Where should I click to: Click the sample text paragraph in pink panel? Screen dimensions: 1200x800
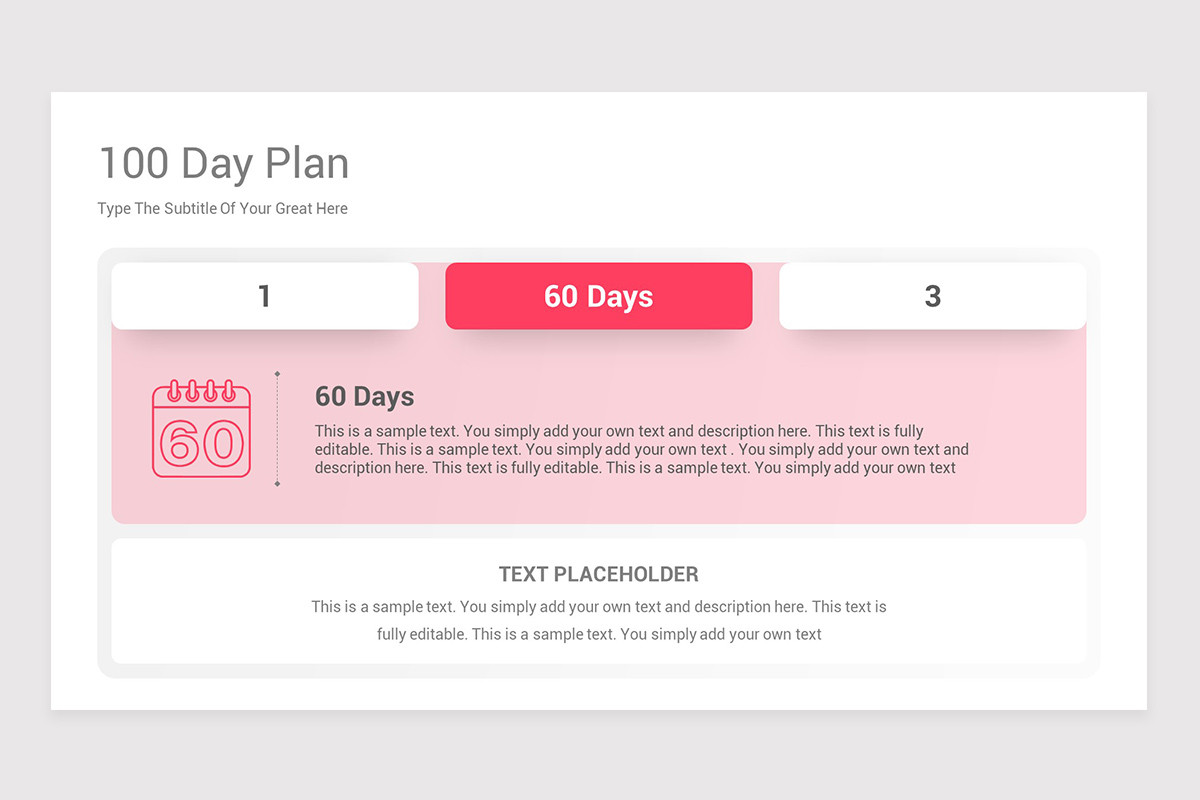point(642,449)
